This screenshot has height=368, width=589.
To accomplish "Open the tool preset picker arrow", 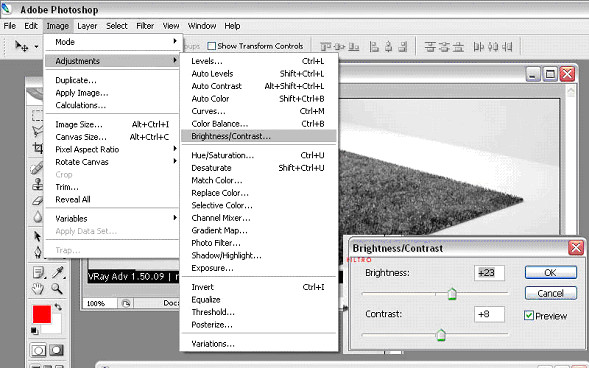I will [x=36, y=47].
